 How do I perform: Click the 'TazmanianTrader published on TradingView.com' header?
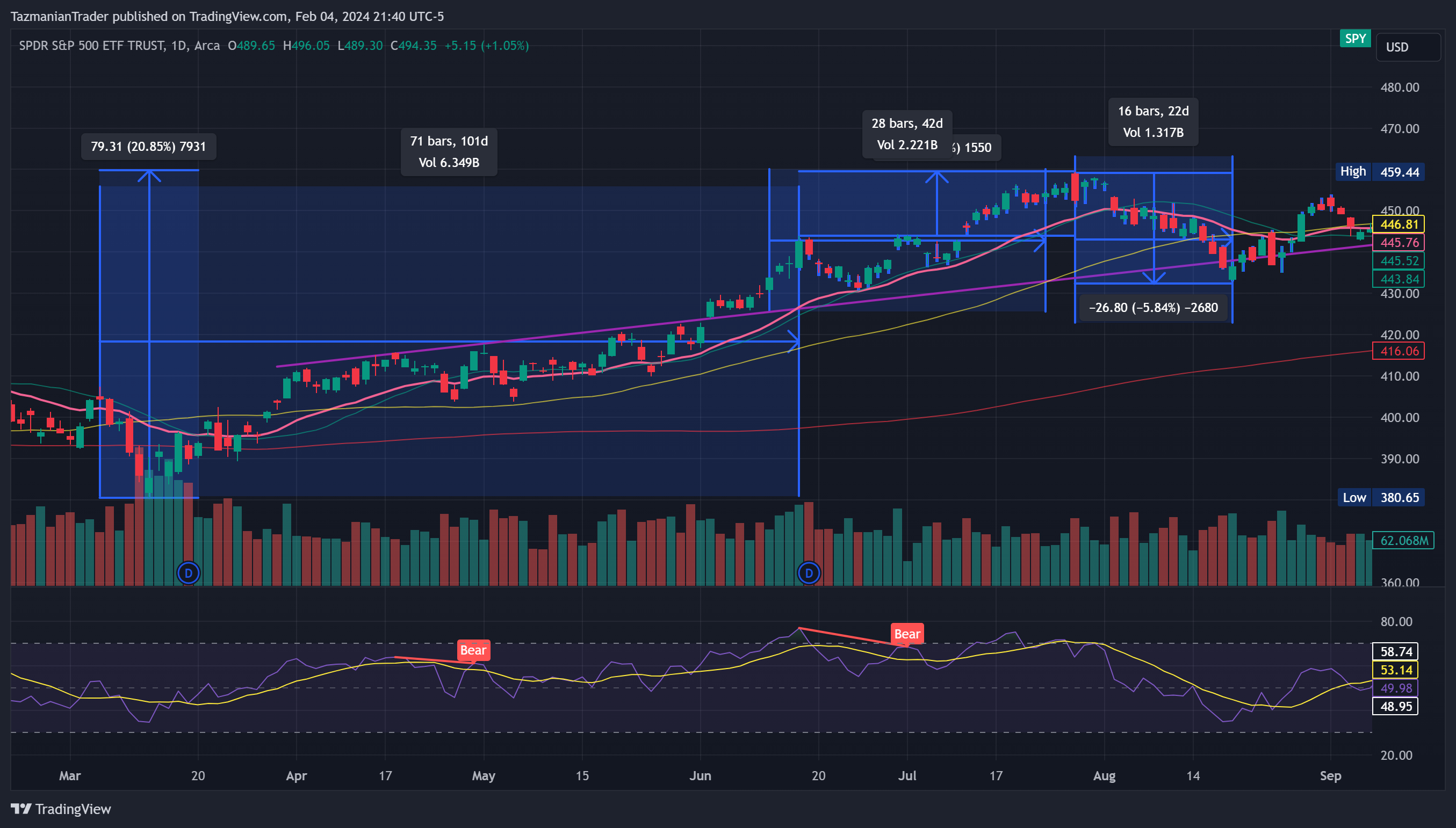pyautogui.click(x=148, y=17)
